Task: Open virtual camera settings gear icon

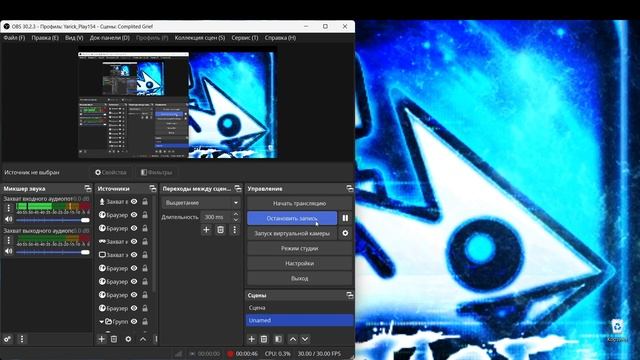Action: pos(345,233)
